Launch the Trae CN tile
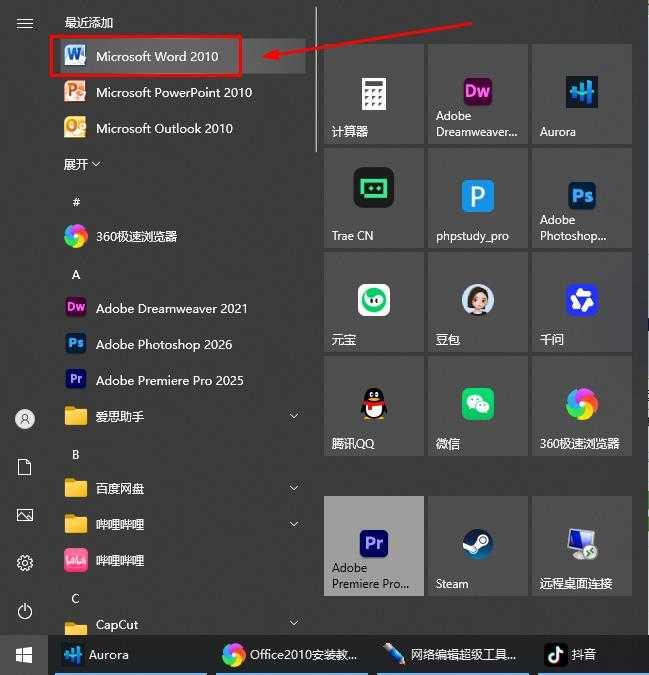This screenshot has width=649, height=675. (374, 198)
